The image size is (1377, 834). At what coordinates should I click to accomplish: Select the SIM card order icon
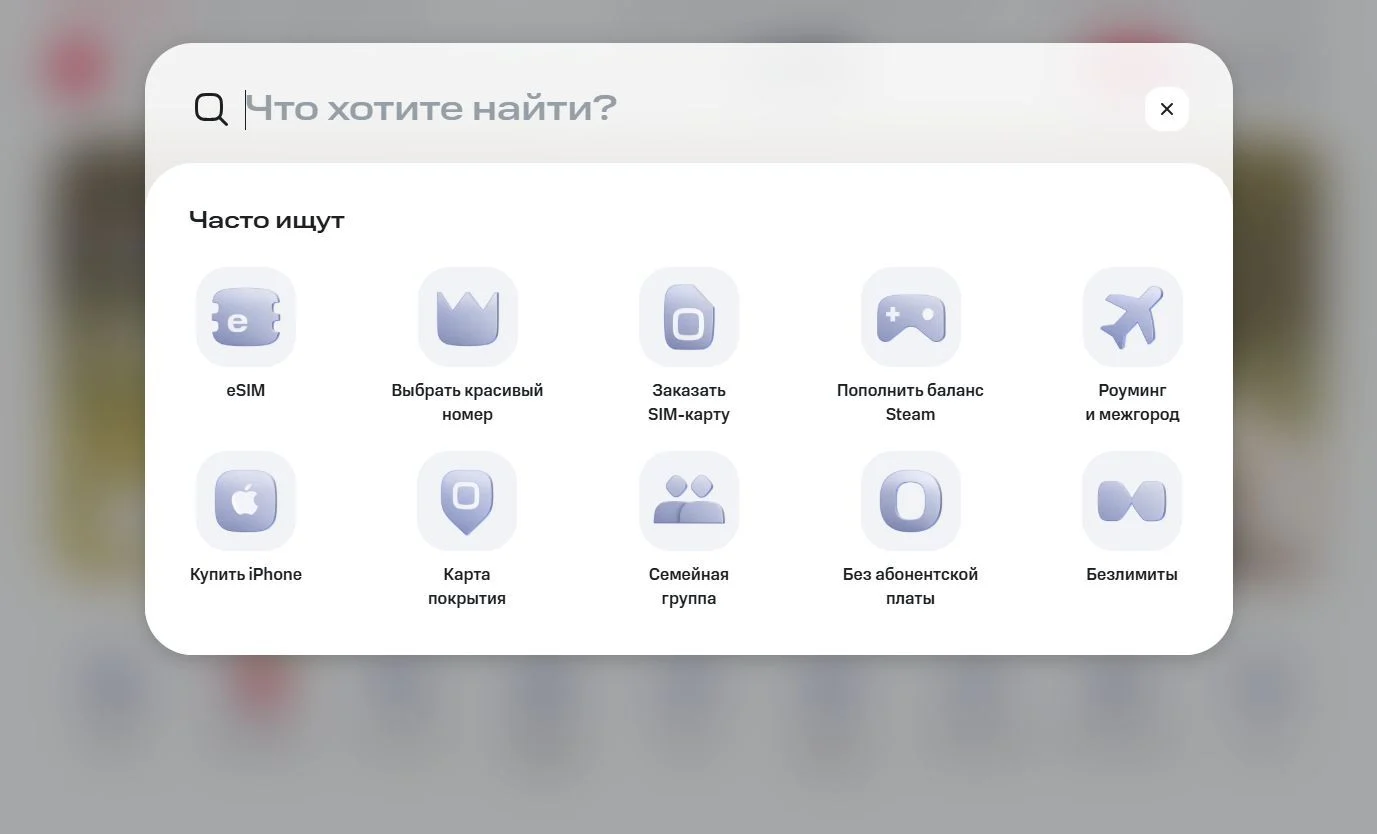tap(689, 317)
